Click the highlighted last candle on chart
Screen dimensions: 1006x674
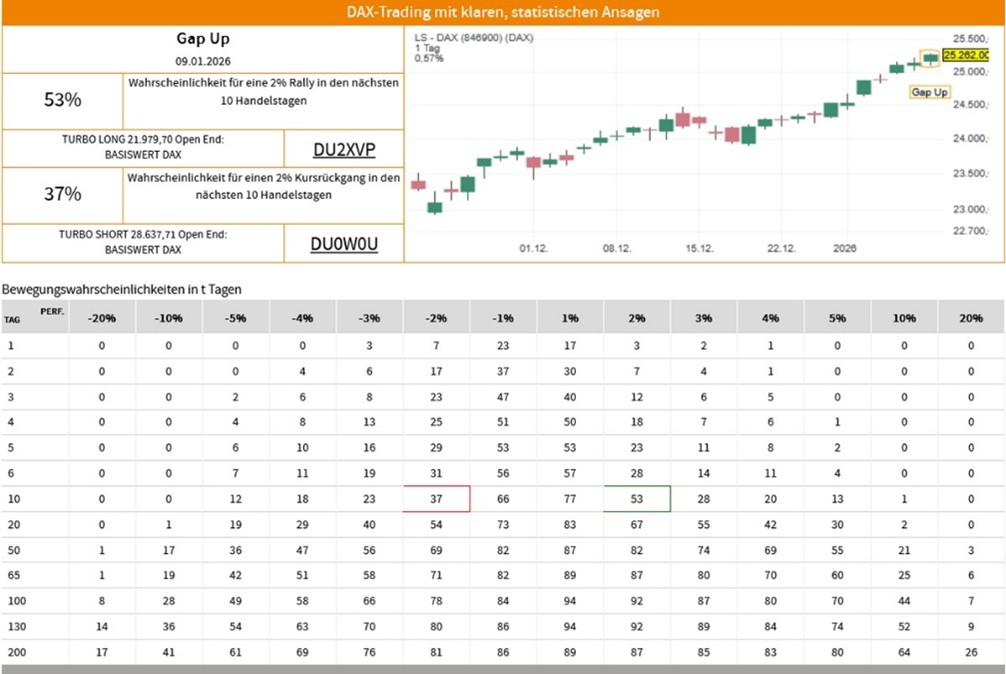(x=931, y=58)
